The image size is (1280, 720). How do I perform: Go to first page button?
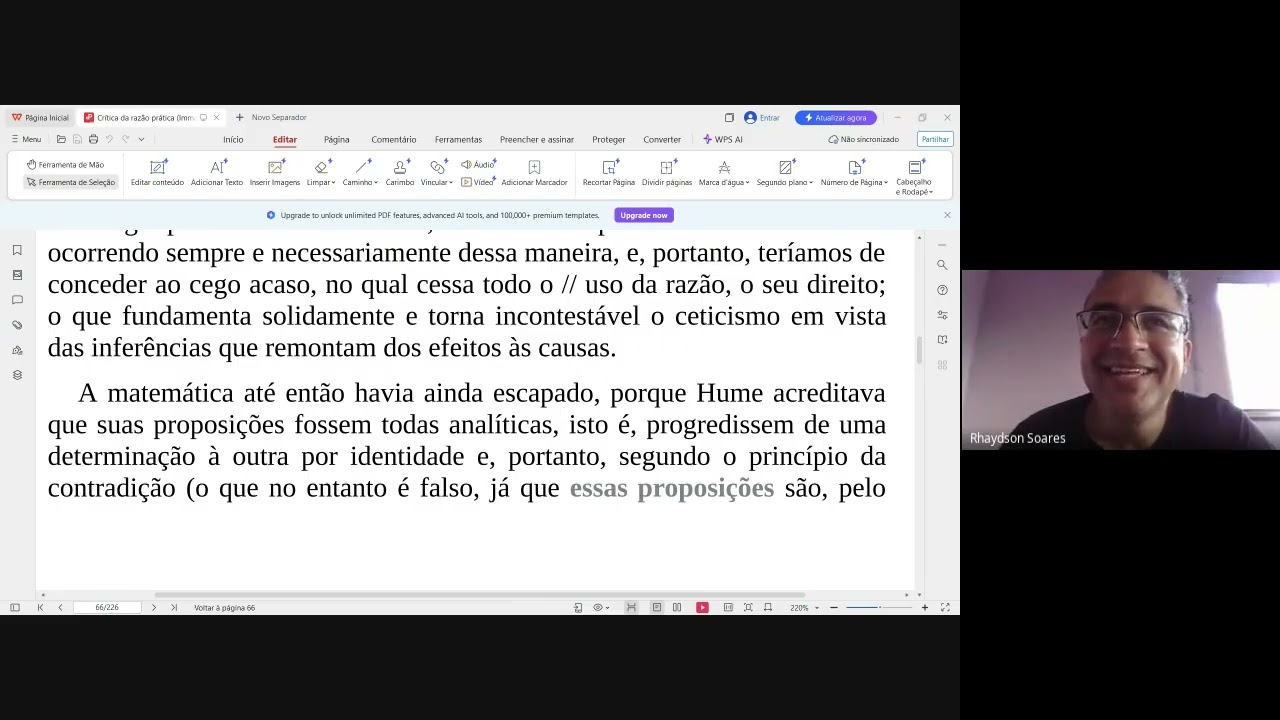pos(40,607)
